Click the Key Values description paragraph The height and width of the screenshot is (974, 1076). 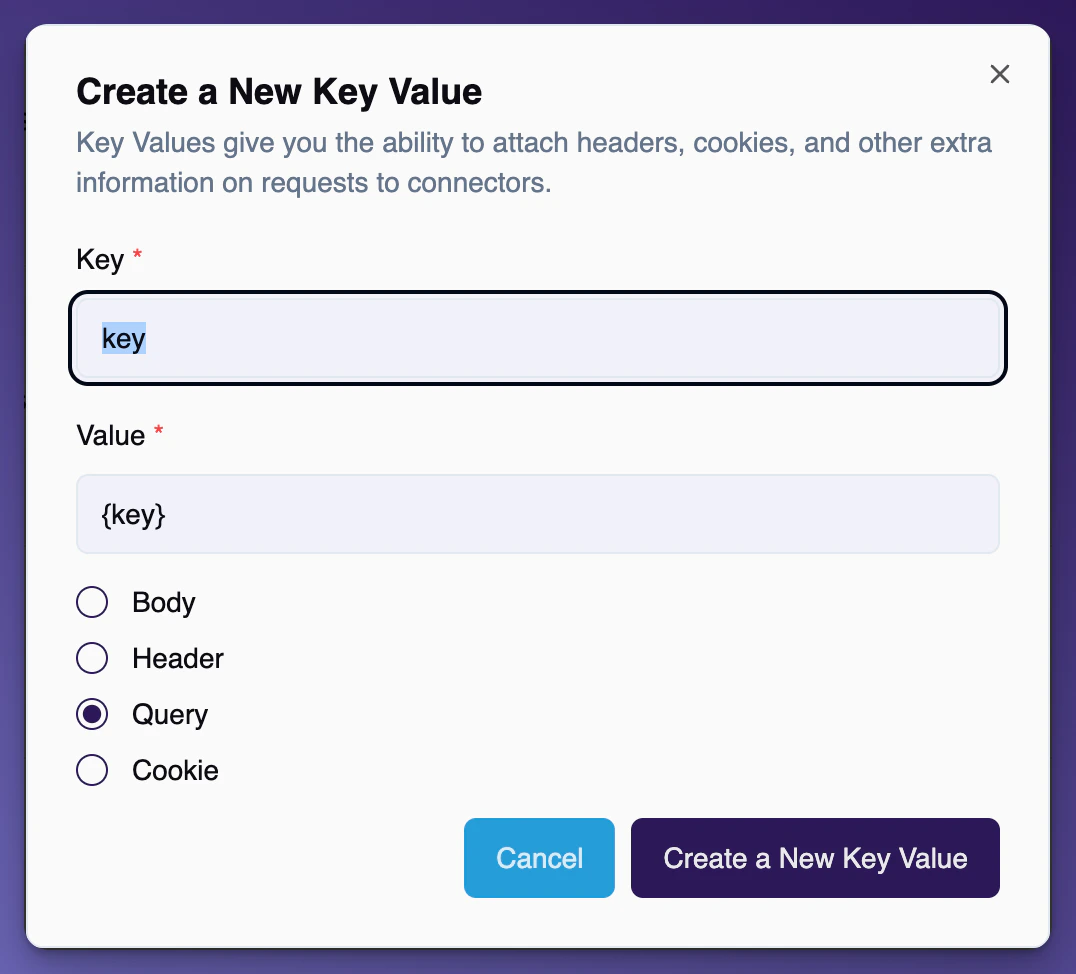pyautogui.click(x=534, y=163)
